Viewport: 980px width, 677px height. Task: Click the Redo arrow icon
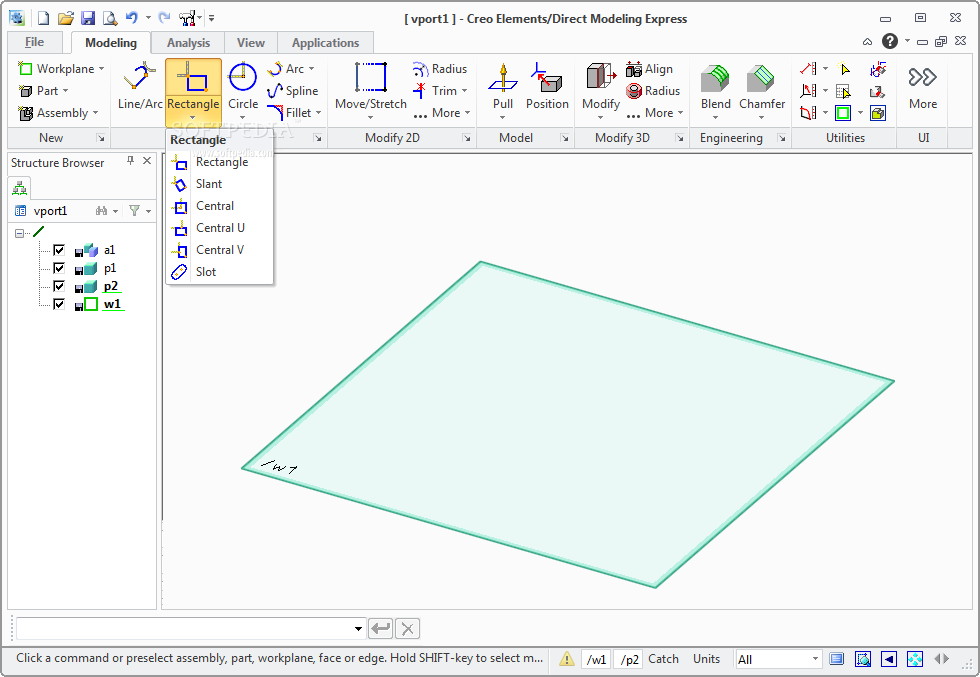[x=164, y=18]
